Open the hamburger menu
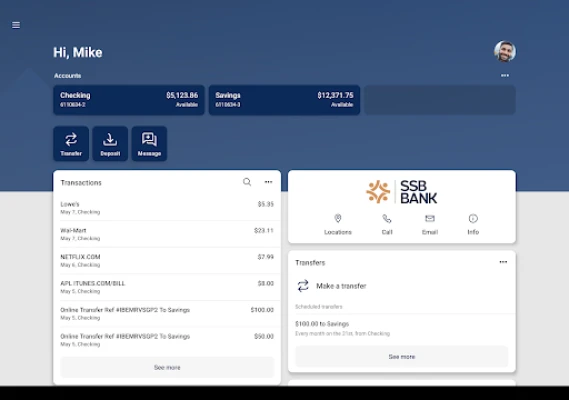 tap(16, 25)
